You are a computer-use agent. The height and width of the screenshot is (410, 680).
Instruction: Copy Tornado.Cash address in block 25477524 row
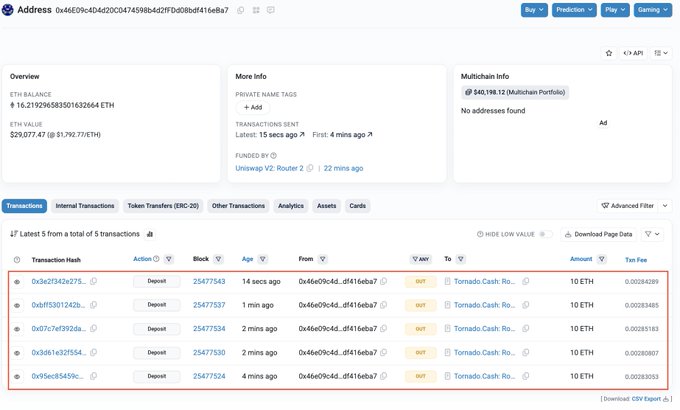(526, 376)
